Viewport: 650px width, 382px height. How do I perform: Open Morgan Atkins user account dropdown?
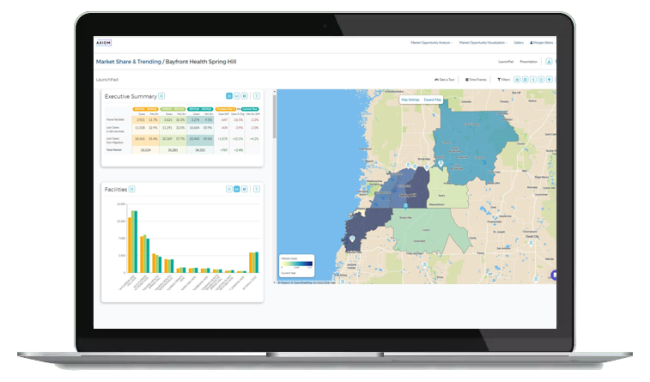click(542, 43)
